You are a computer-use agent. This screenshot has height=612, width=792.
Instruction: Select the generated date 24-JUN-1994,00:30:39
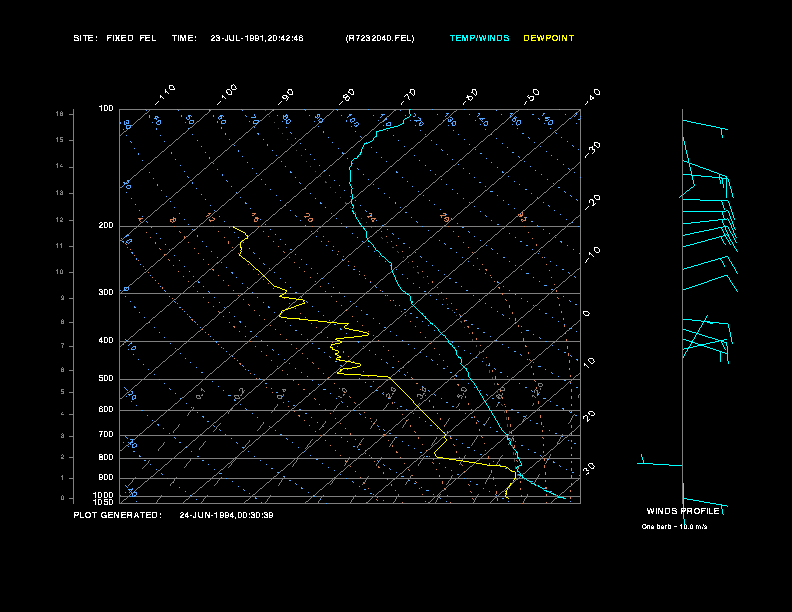(x=226, y=515)
